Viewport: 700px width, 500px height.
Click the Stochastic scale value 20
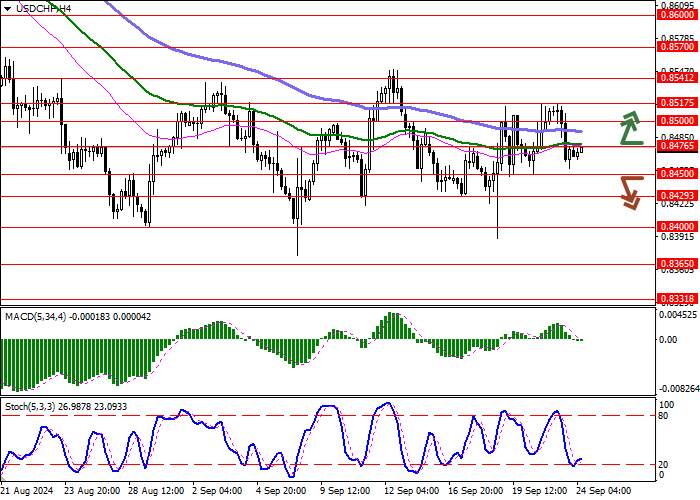click(x=664, y=465)
